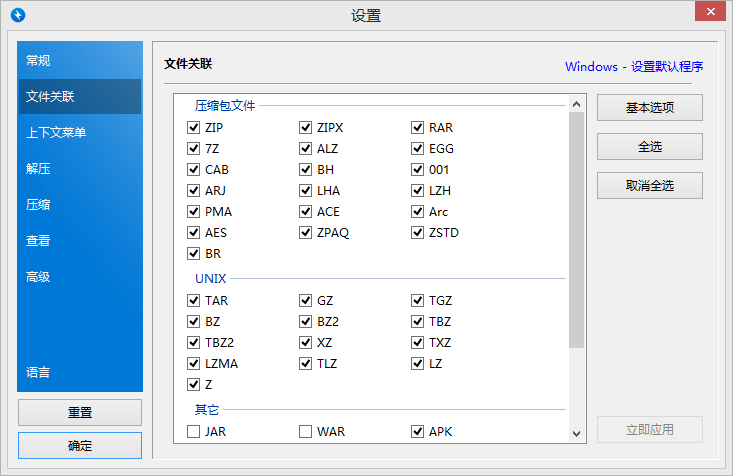Toggle the BZ2 checkbox
The width and height of the screenshot is (733, 476).
point(305,321)
